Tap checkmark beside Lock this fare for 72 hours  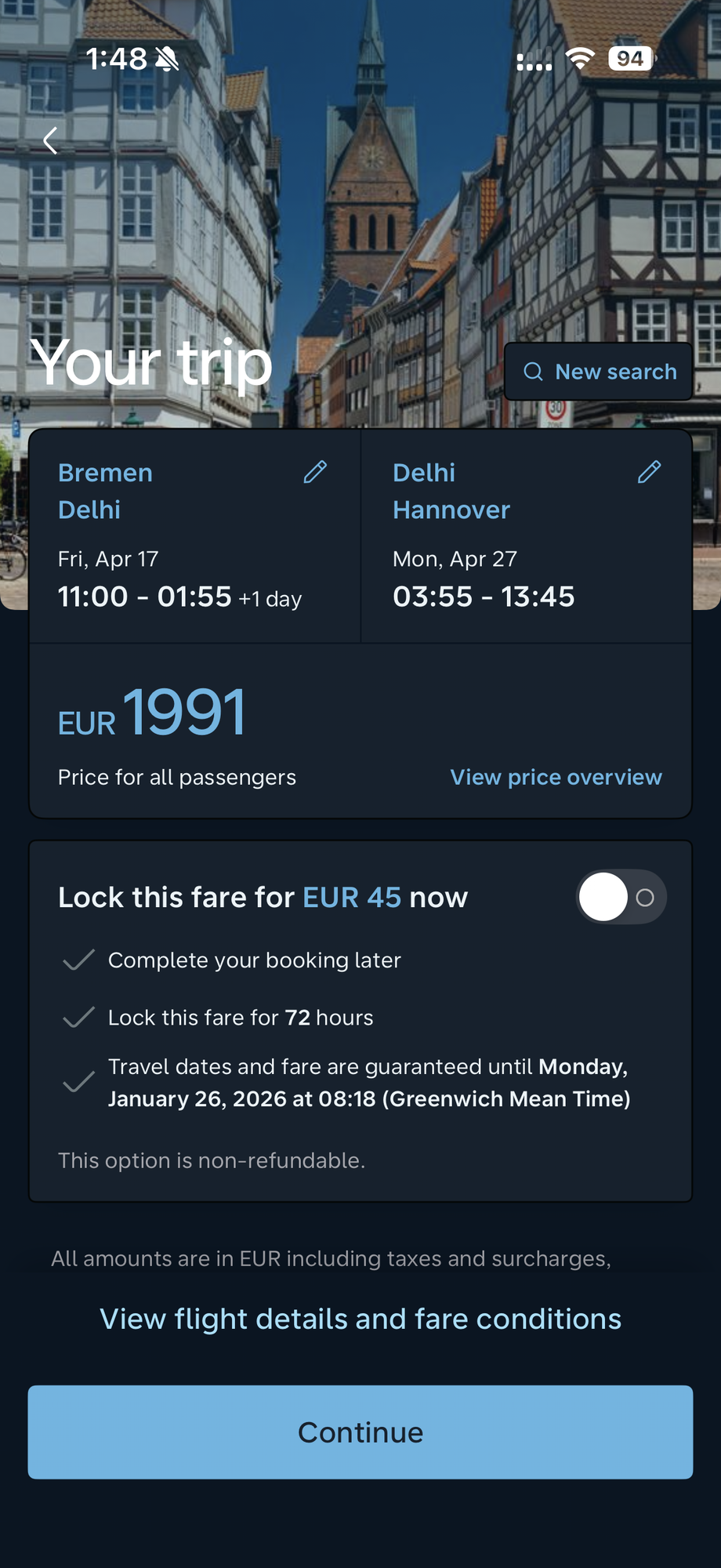[x=78, y=1017]
